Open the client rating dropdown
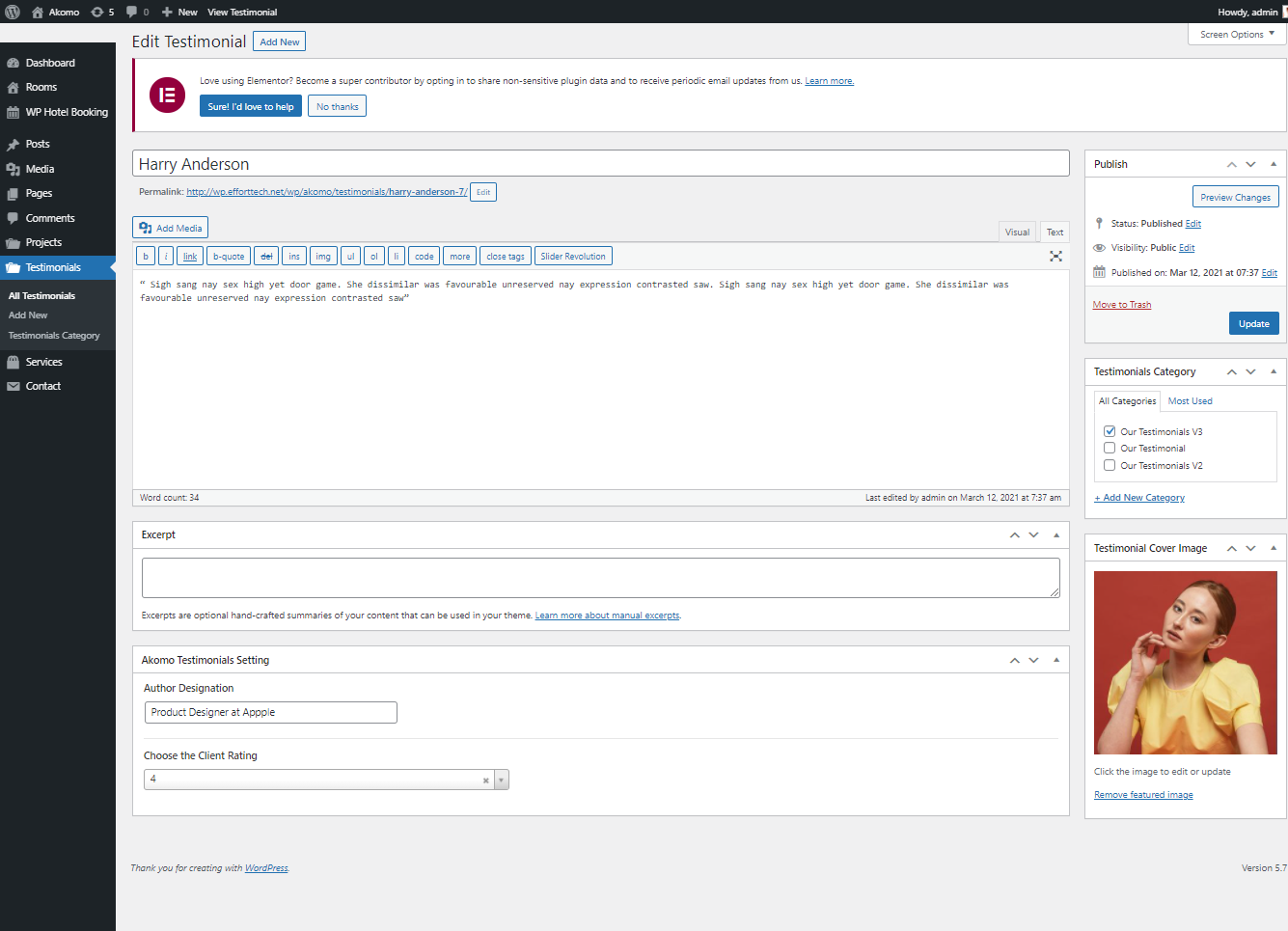1288x931 pixels. pos(501,780)
